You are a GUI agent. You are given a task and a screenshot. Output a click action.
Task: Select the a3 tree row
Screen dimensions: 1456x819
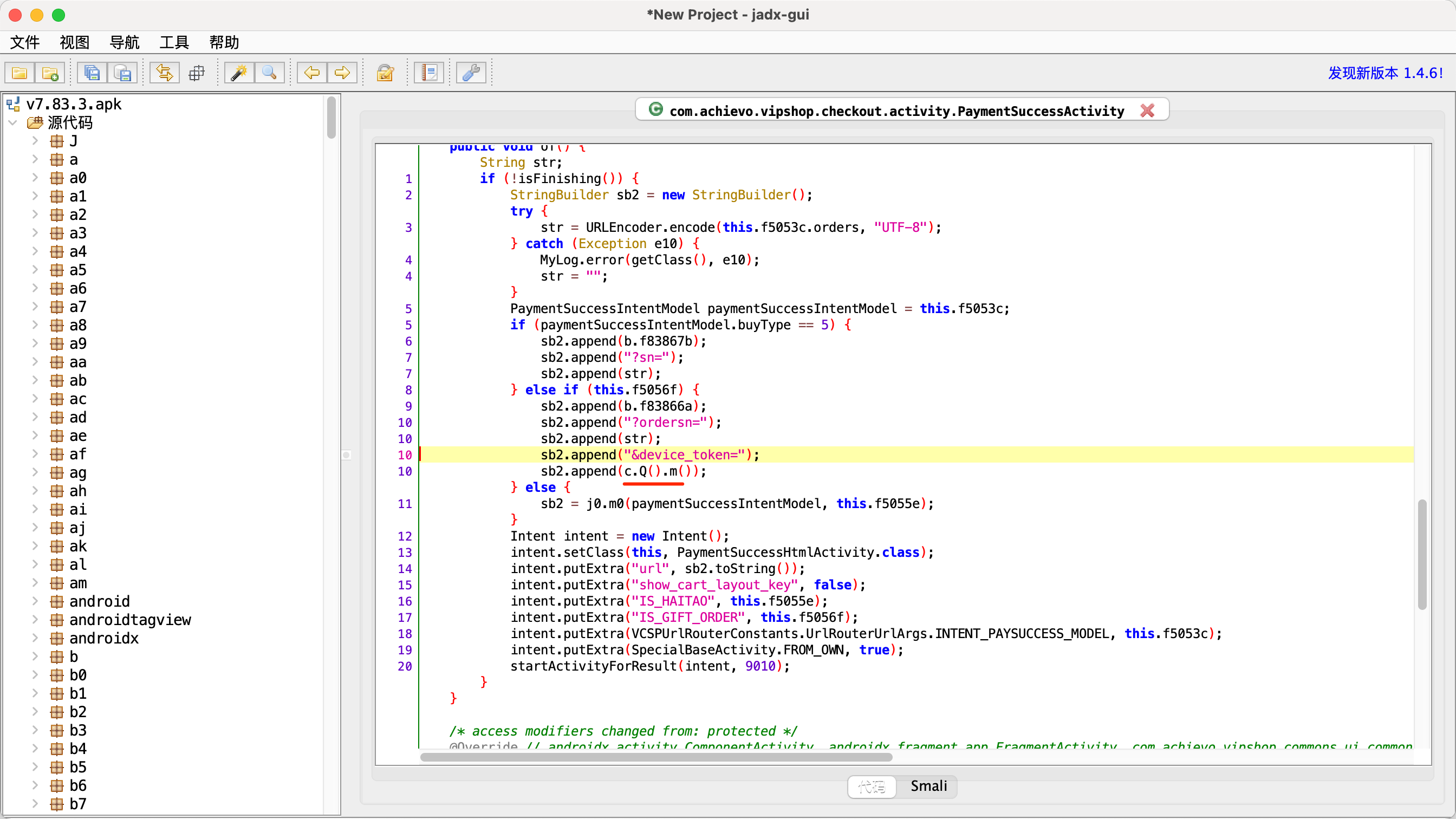pos(68,233)
